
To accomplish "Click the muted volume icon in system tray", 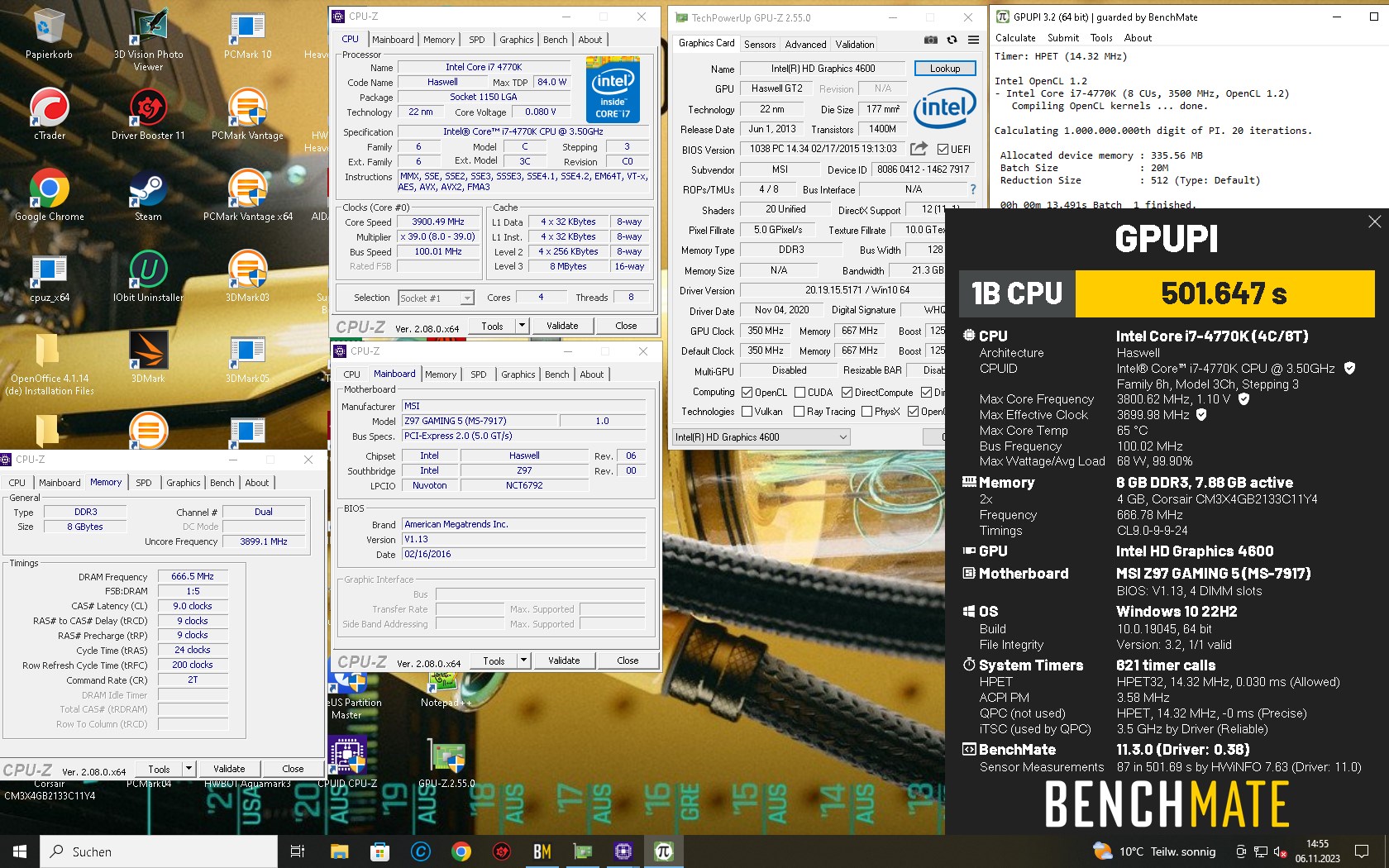I will point(1280,851).
